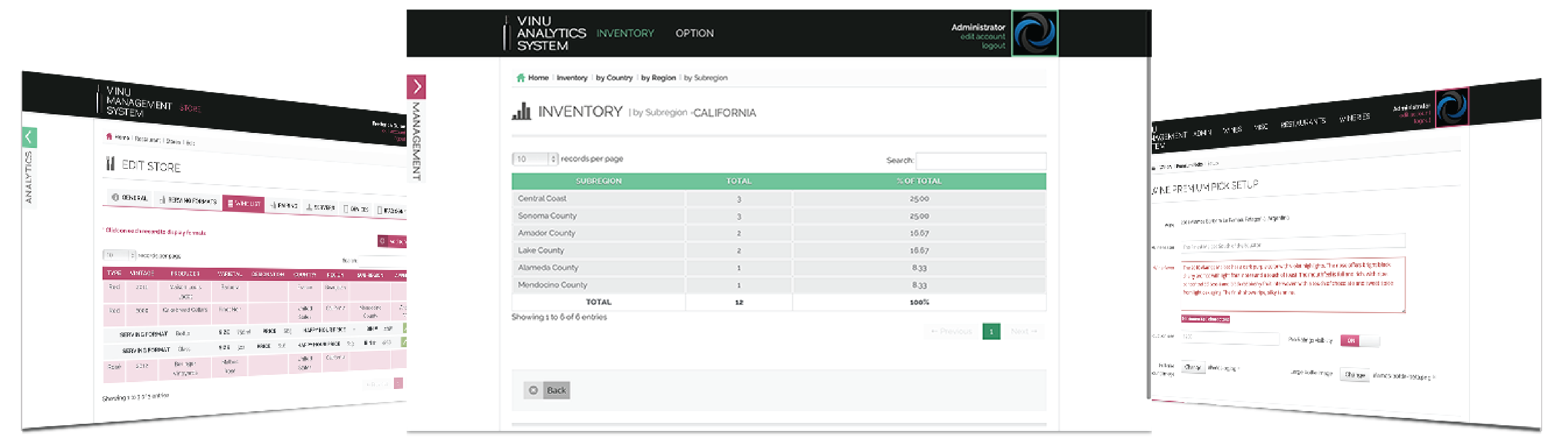Click the circular icon beside Back
Viewport: 1568px width, 437px height.
coord(533,390)
